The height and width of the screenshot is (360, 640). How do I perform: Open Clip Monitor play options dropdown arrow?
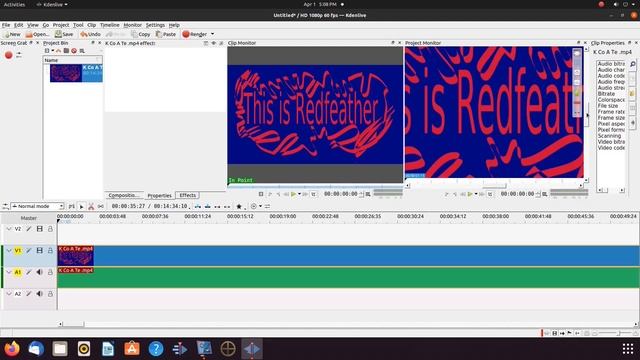[300, 194]
